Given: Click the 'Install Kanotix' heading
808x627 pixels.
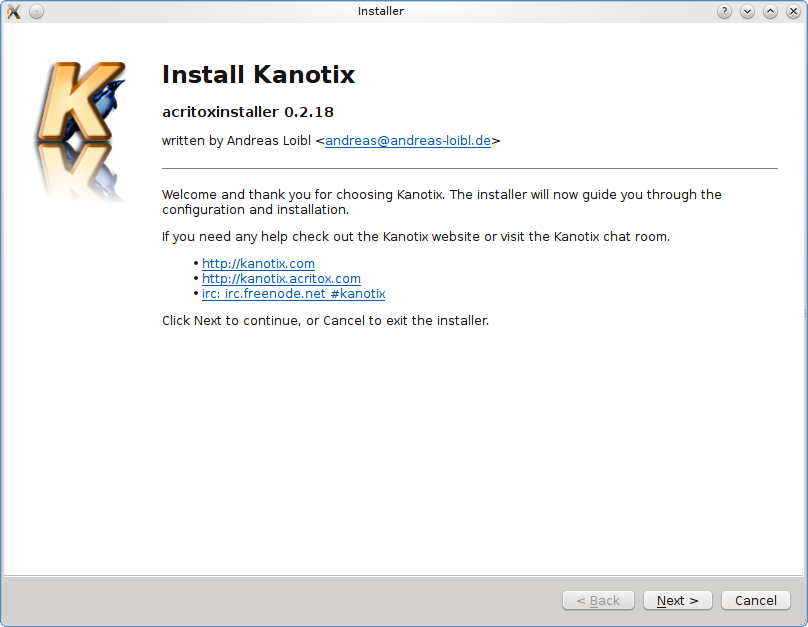Looking at the screenshot, I should click(x=258, y=75).
